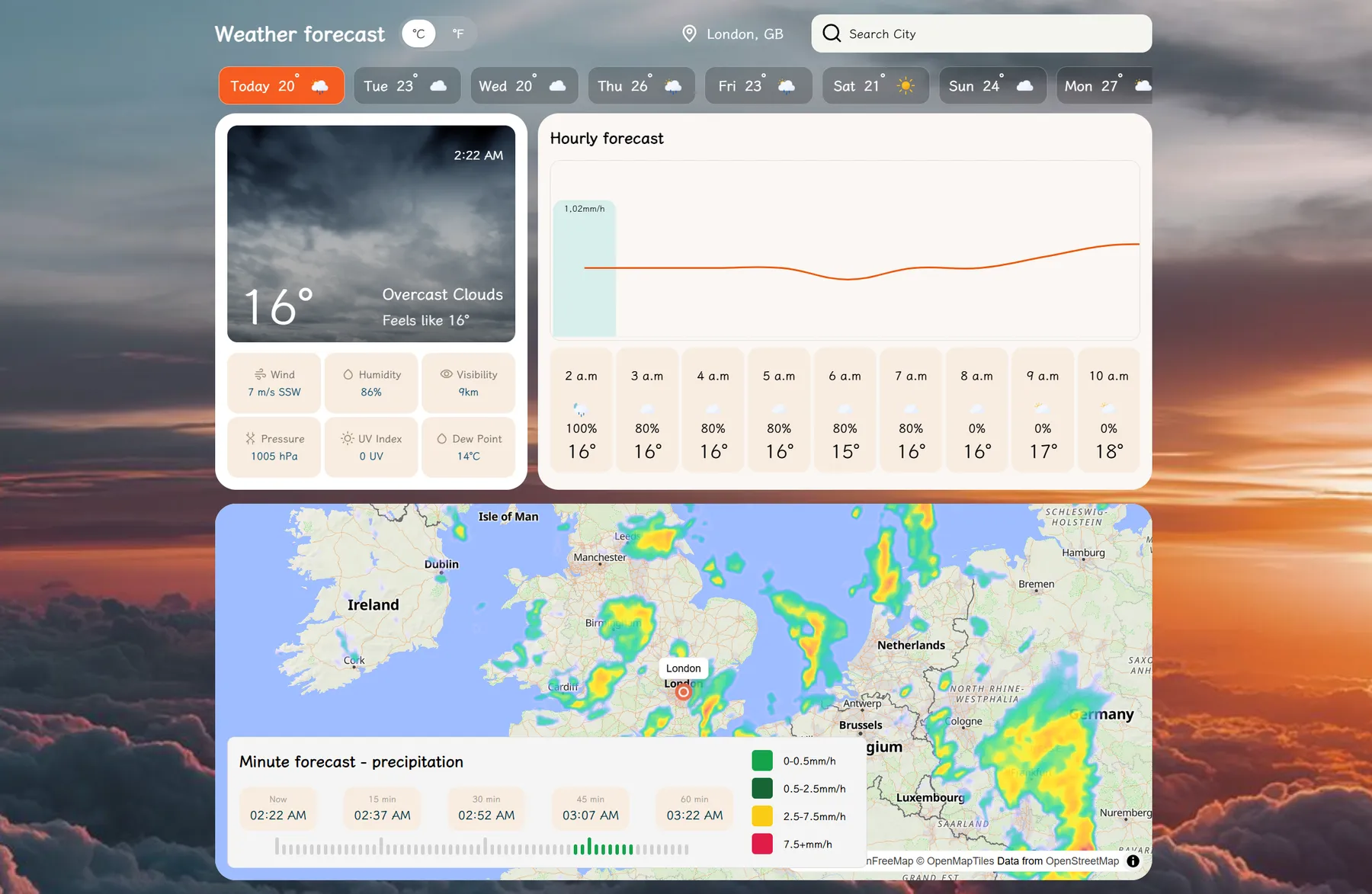
Task: Click the 7.5+mm/h red swatch
Action: [x=762, y=844]
